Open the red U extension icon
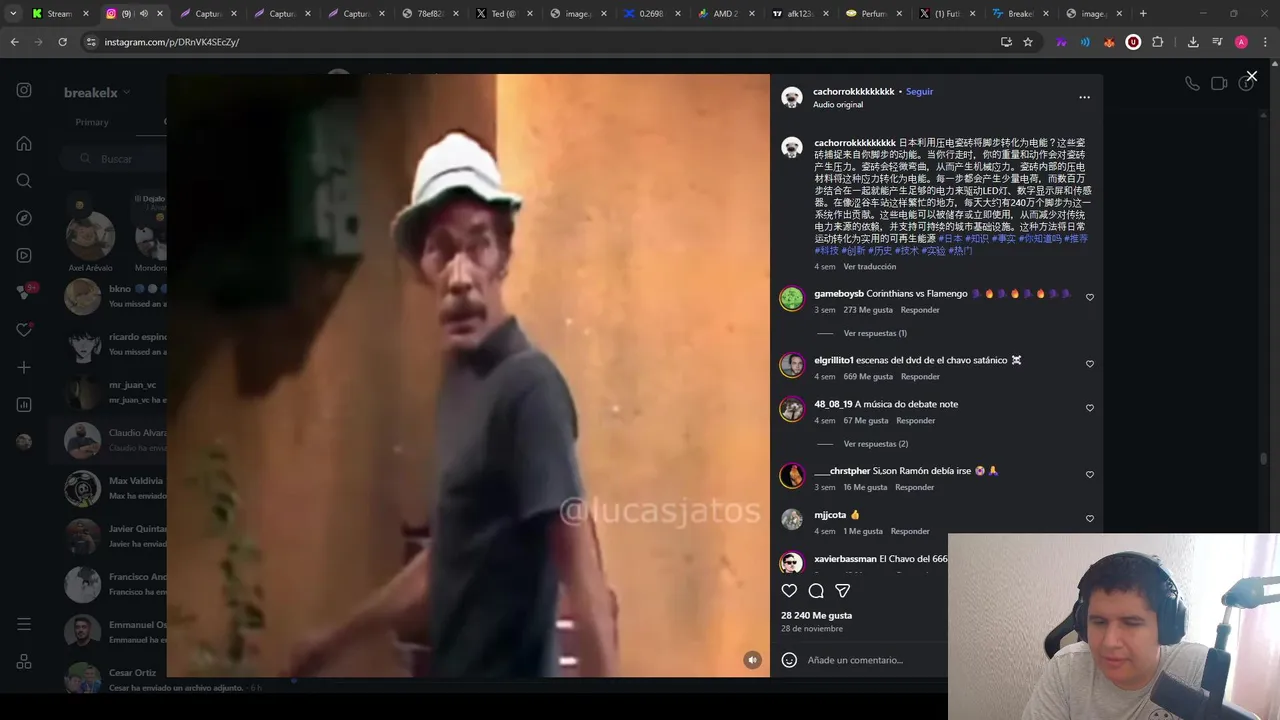The height and width of the screenshot is (720, 1280). [x=1133, y=42]
